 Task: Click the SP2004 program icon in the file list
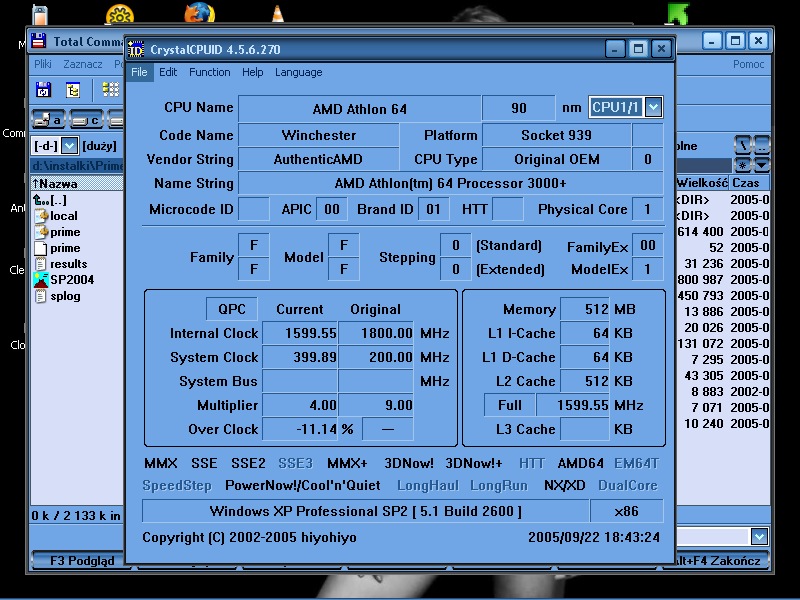point(41,280)
